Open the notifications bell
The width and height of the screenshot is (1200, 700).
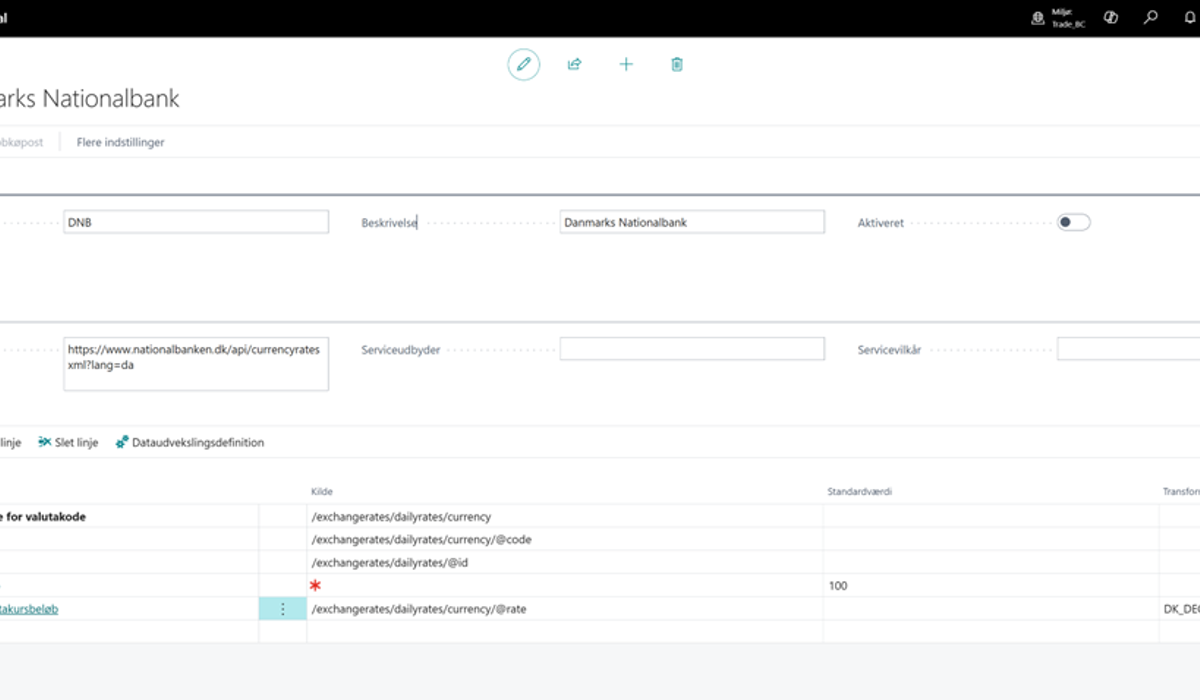coord(1191,17)
